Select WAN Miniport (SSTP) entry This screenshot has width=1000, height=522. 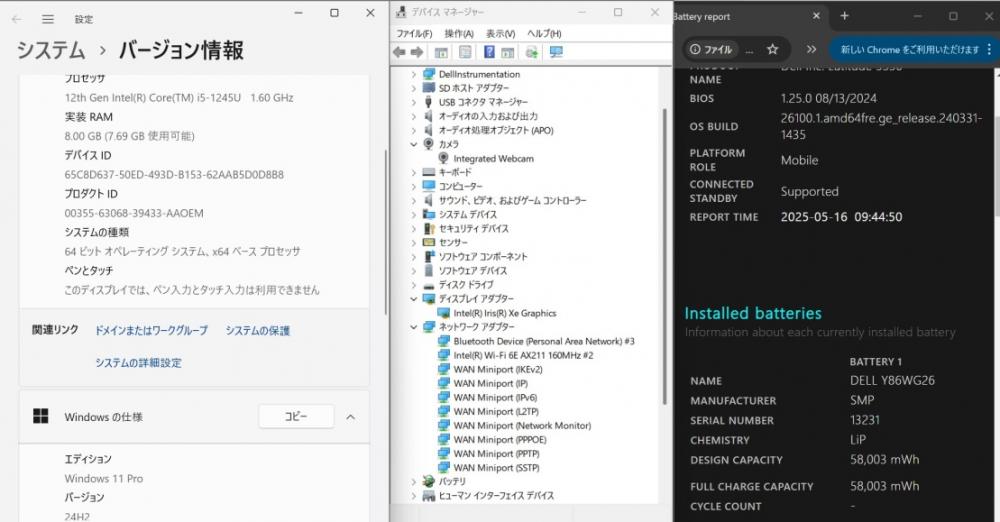tap(497, 468)
